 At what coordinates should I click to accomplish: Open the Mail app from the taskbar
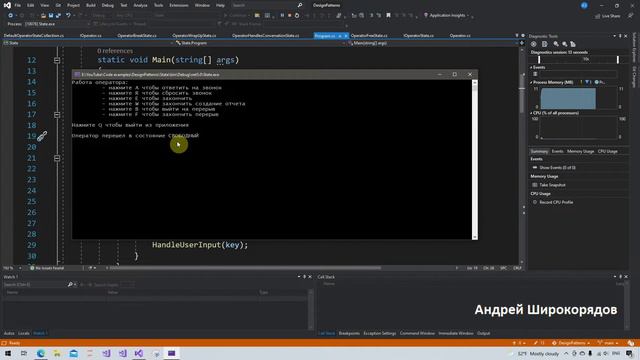73,353
